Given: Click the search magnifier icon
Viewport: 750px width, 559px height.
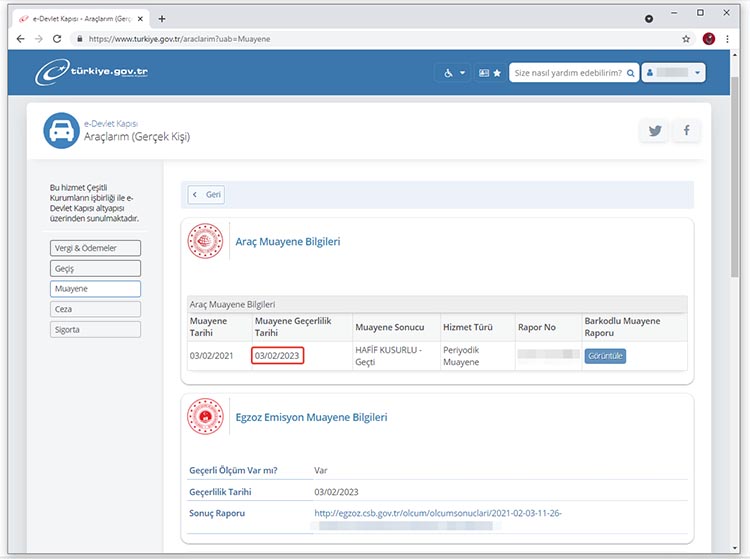Looking at the screenshot, I should click(x=631, y=73).
